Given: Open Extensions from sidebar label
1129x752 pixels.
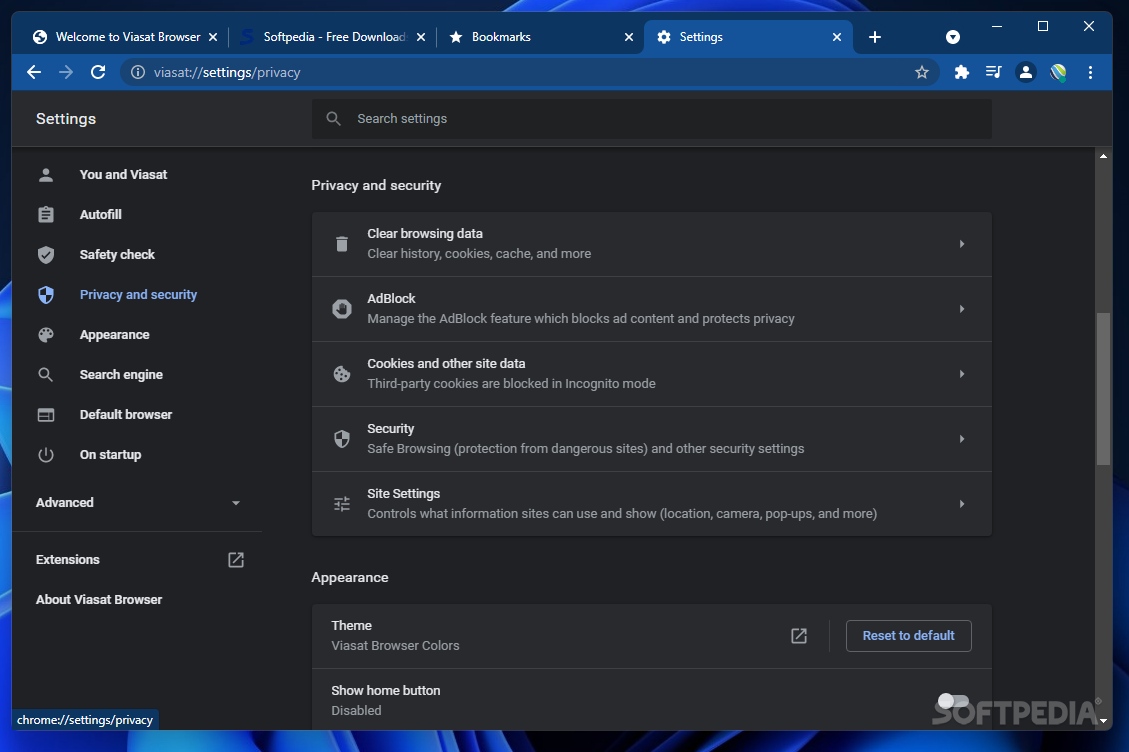Looking at the screenshot, I should (68, 560).
